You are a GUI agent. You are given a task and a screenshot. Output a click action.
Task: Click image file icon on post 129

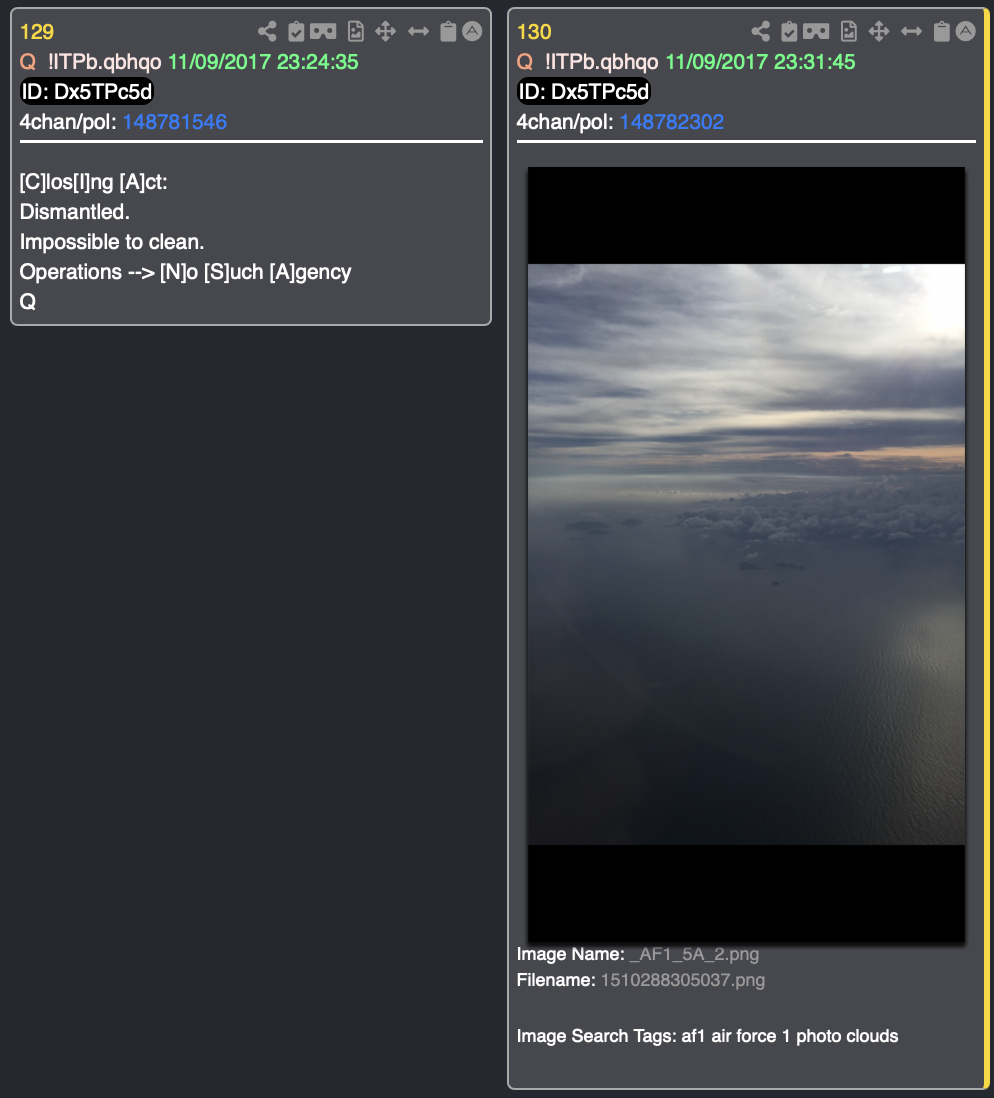pyautogui.click(x=356, y=32)
